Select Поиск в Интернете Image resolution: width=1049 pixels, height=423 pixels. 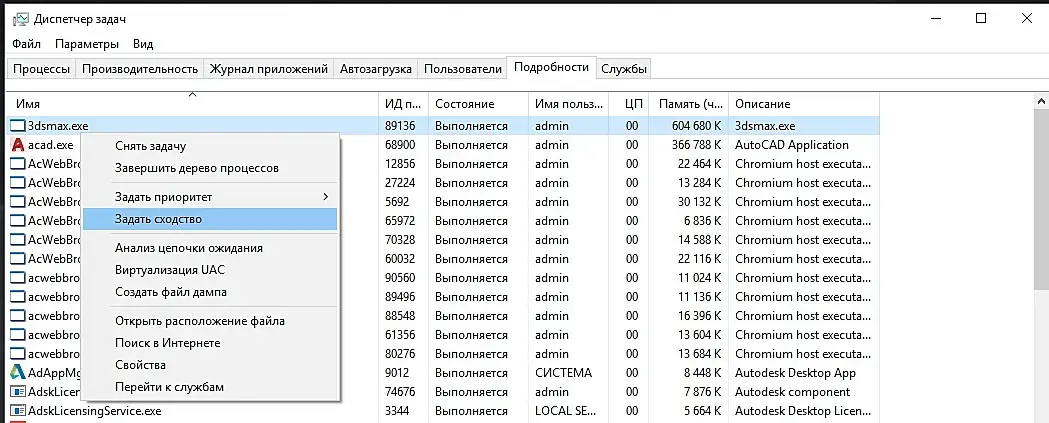point(210,343)
